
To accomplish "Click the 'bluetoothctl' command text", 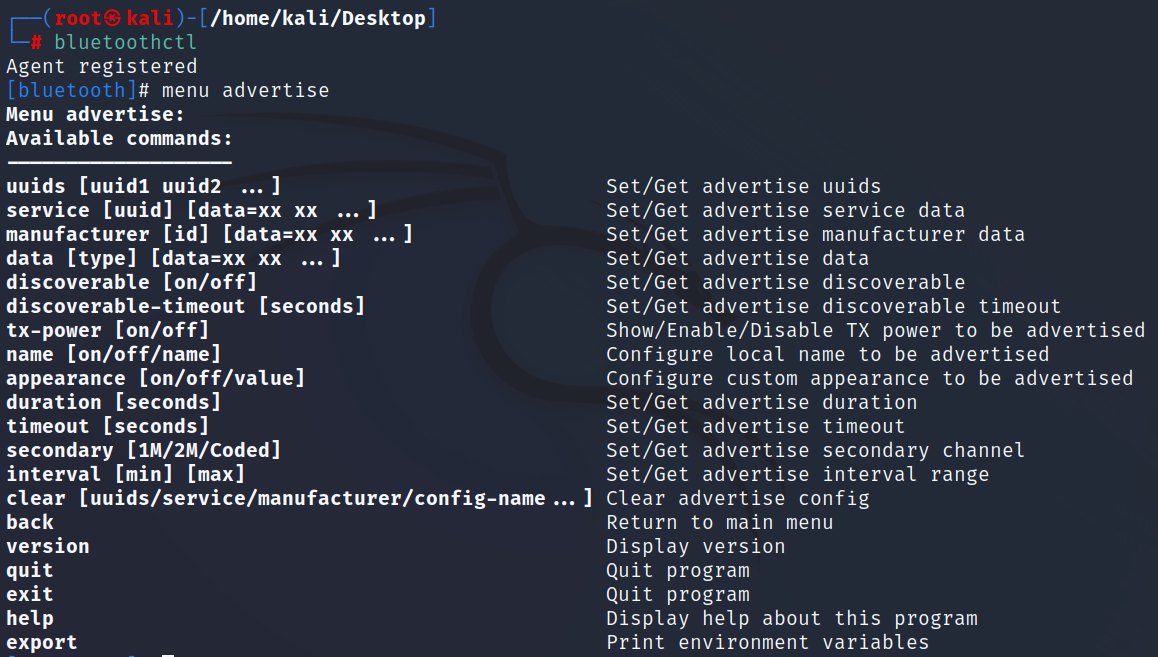I will coord(126,43).
